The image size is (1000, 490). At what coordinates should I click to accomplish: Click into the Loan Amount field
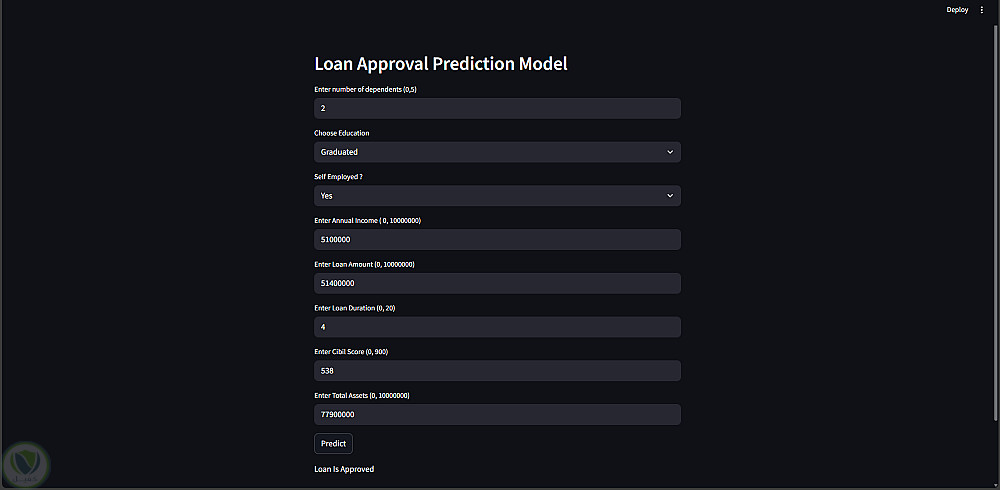coord(497,284)
